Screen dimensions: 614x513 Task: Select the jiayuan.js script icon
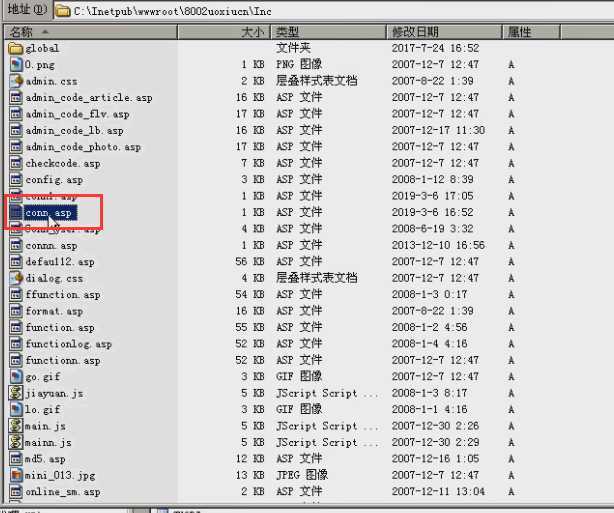(x=16, y=393)
